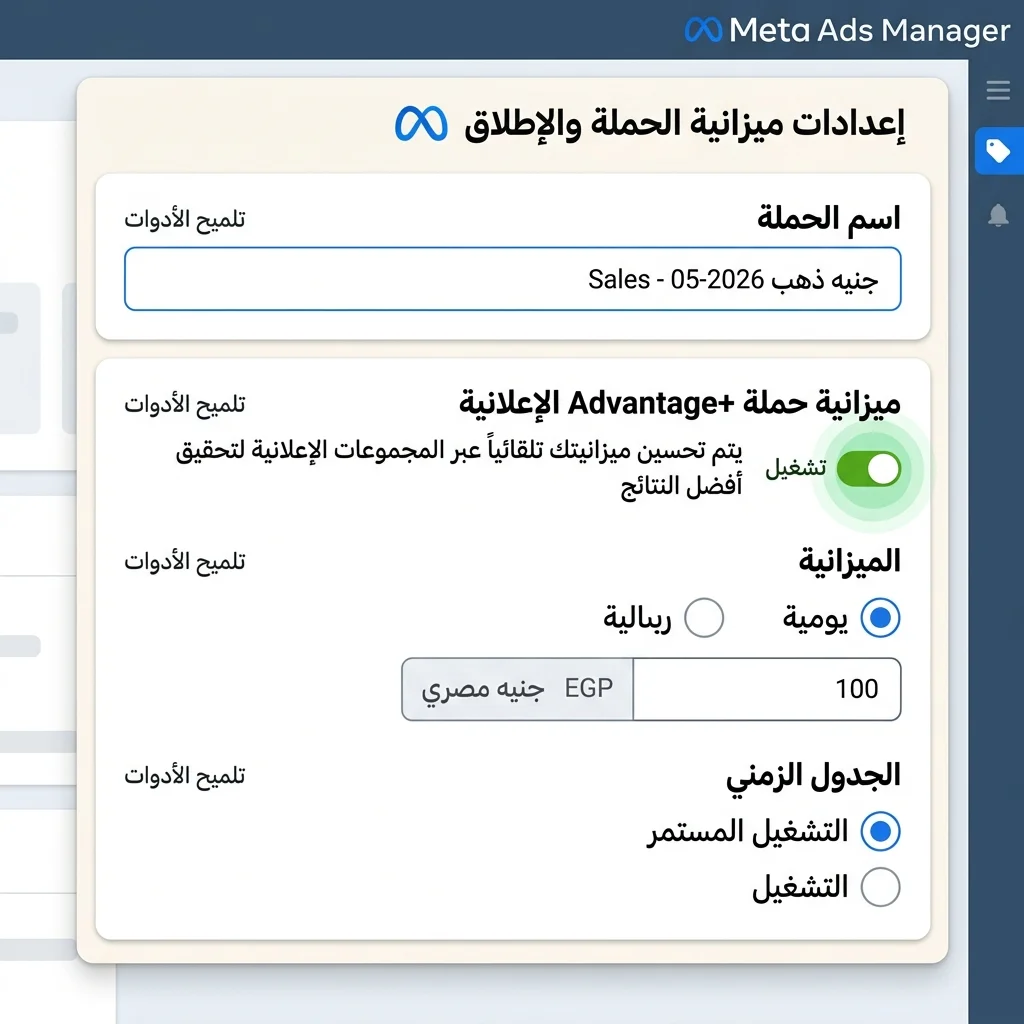Open the hamburger menu in right sidebar
The width and height of the screenshot is (1024, 1024).
point(998,90)
